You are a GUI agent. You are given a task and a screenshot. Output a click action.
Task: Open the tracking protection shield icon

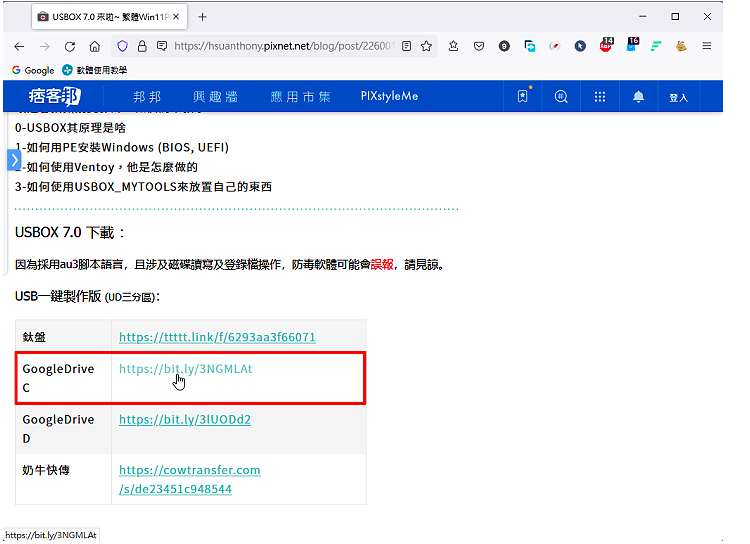[x=122, y=46]
